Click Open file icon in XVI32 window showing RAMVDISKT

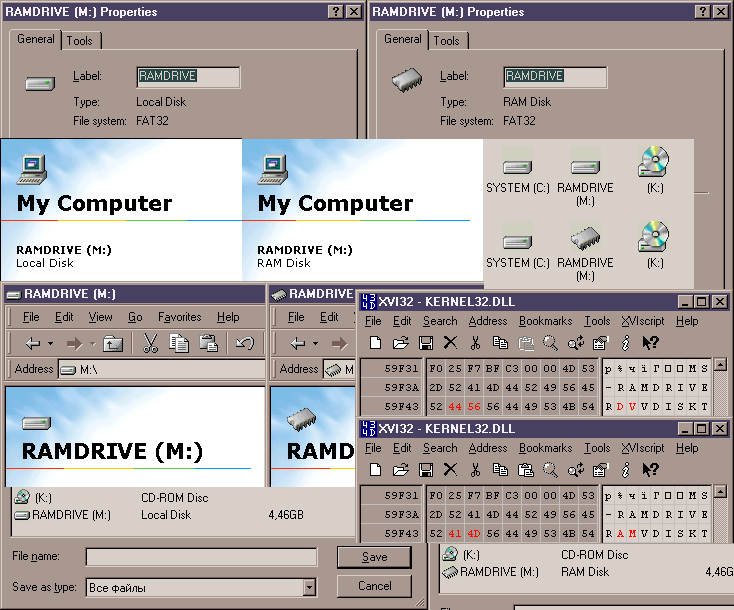pos(401,470)
